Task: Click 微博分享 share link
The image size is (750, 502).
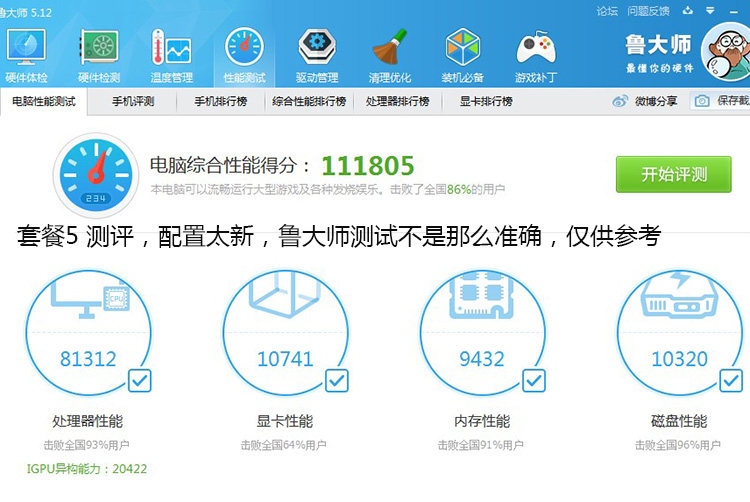Action: pyautogui.click(x=656, y=101)
